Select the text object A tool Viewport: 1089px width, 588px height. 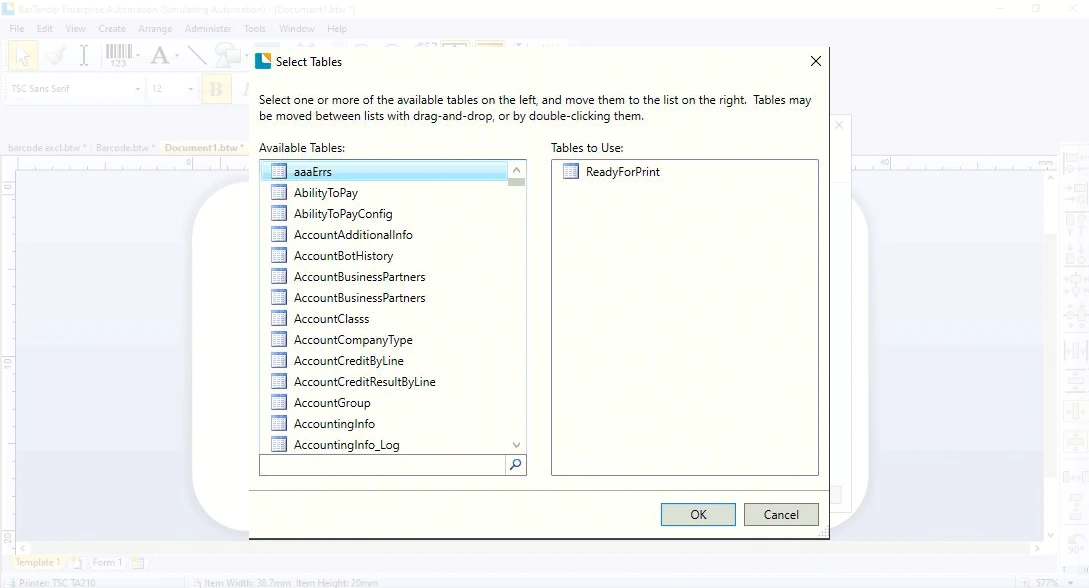(160, 55)
